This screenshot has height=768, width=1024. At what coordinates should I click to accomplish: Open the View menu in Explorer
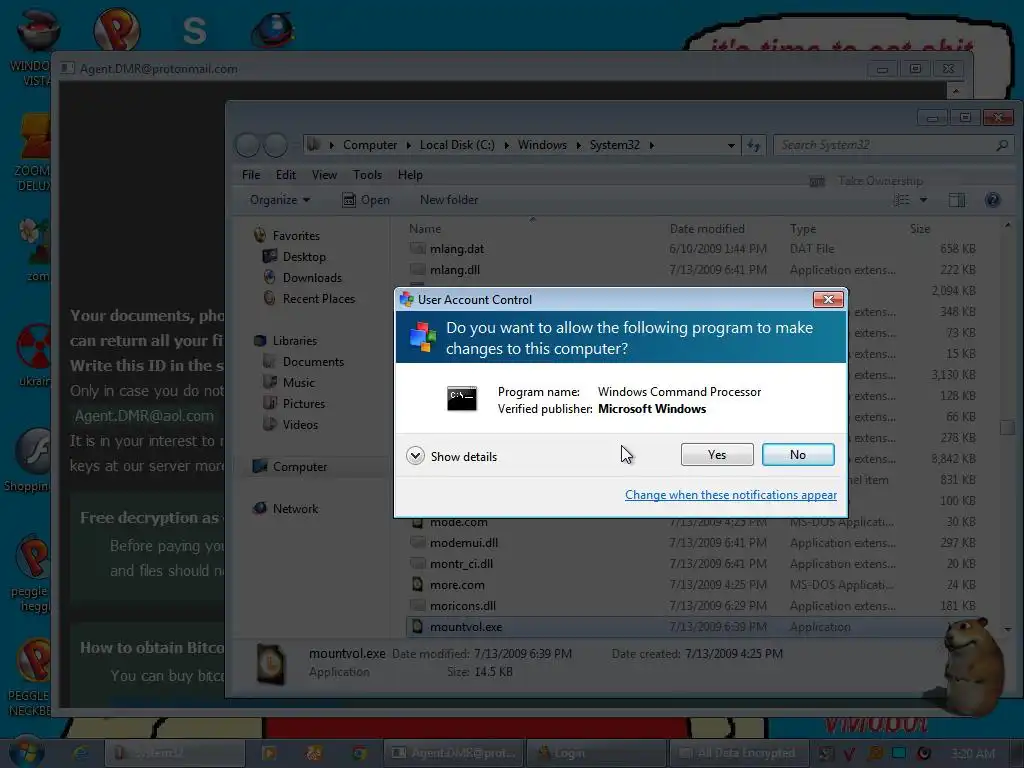click(324, 175)
